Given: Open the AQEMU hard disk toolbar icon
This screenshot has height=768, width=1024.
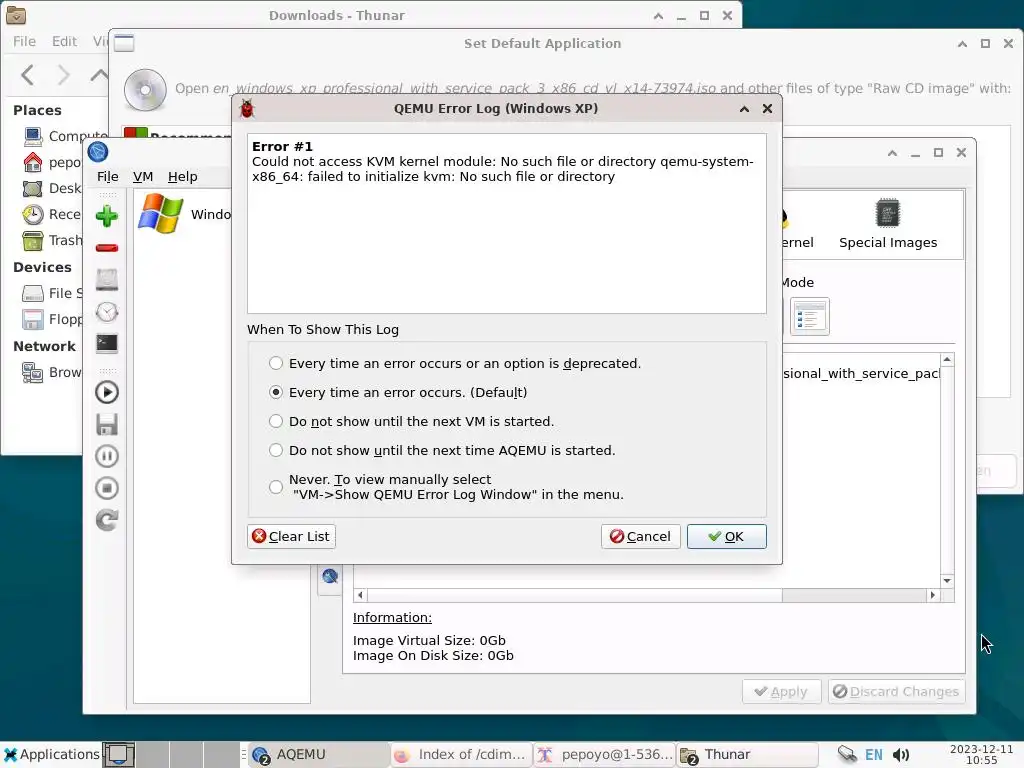Looking at the screenshot, I should pos(106,280).
